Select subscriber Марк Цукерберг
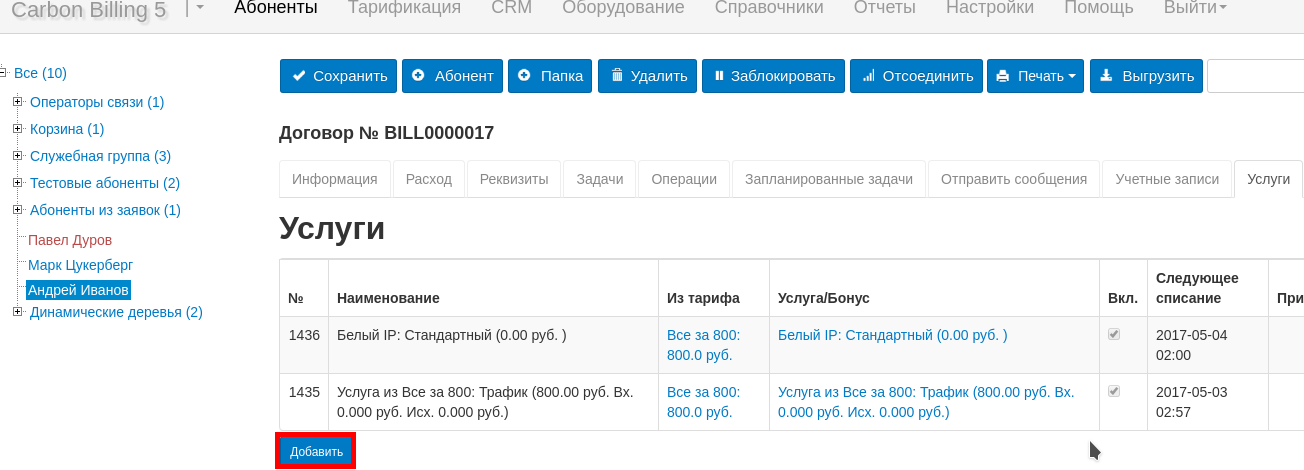 click(x=80, y=265)
